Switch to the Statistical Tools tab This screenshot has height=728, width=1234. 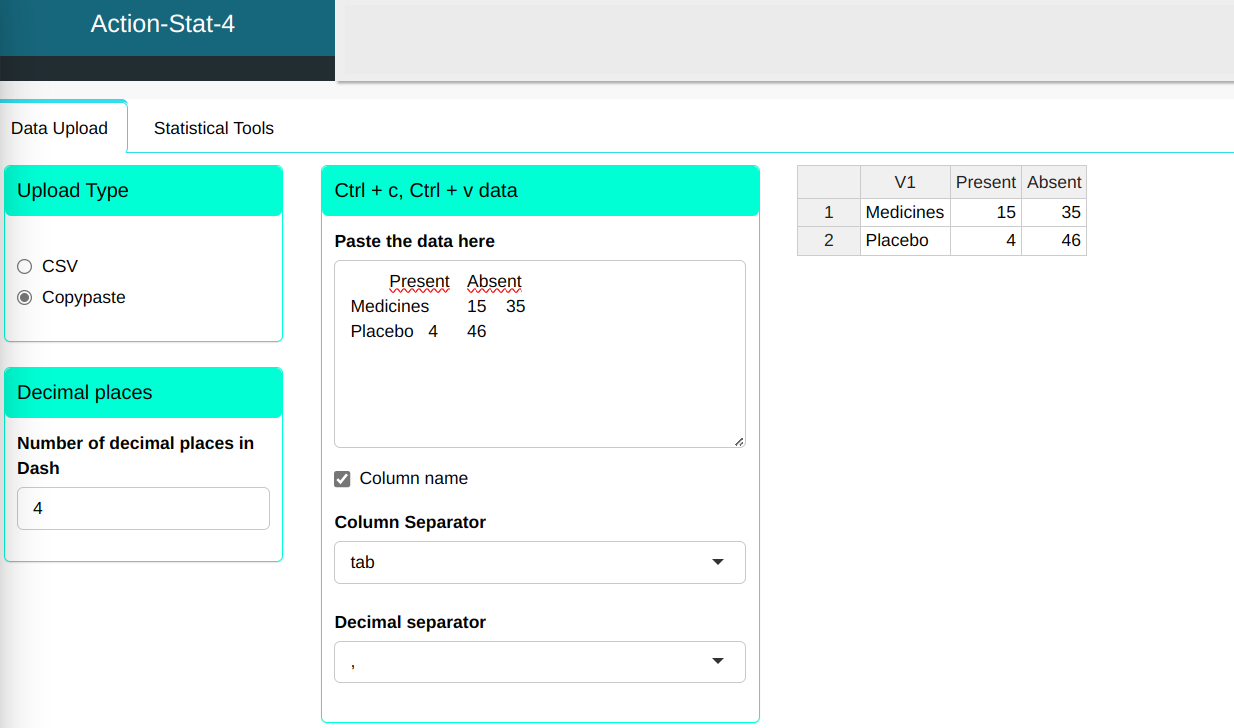pyautogui.click(x=213, y=128)
